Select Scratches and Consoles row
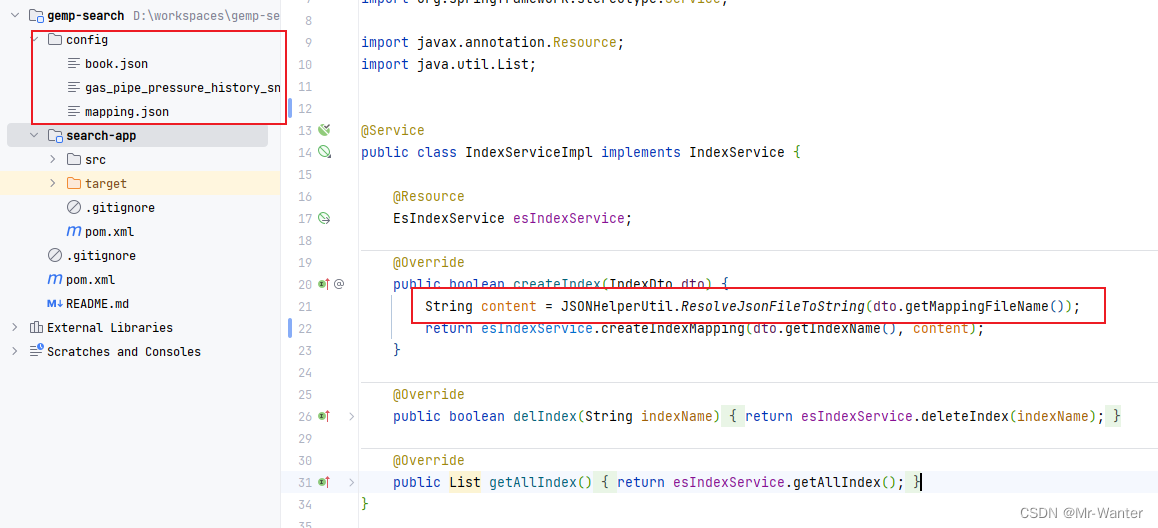 123,352
